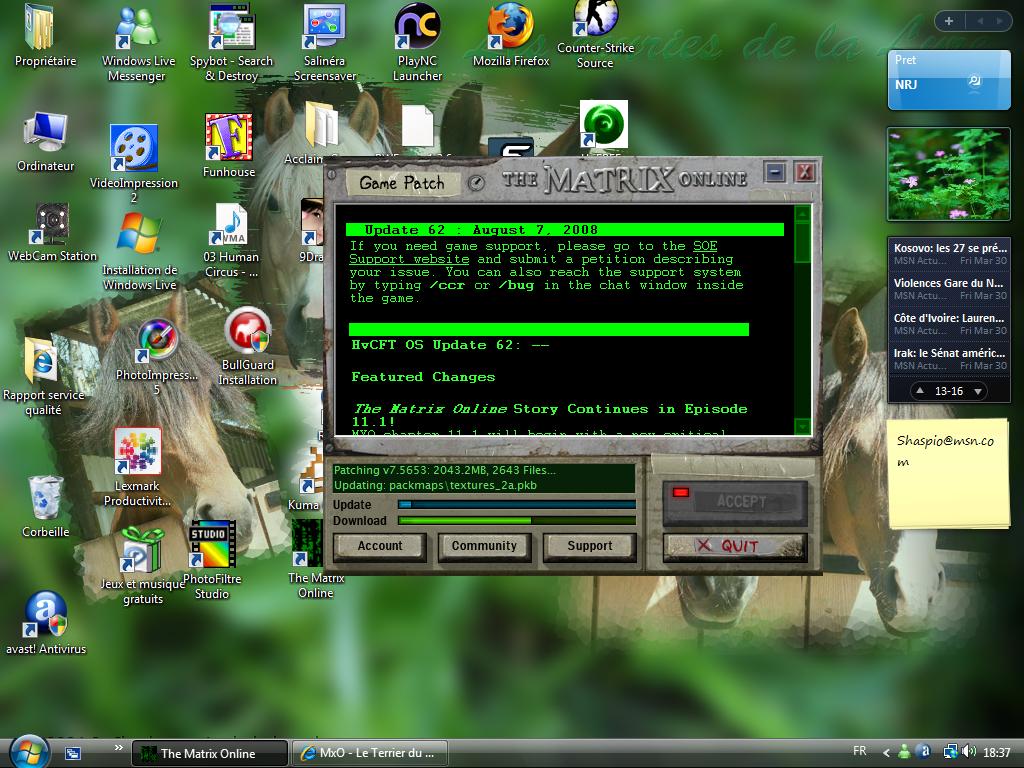Switch to MxO - Le Terrier du taskbar button
This screenshot has width=1024, height=768.
point(368,753)
